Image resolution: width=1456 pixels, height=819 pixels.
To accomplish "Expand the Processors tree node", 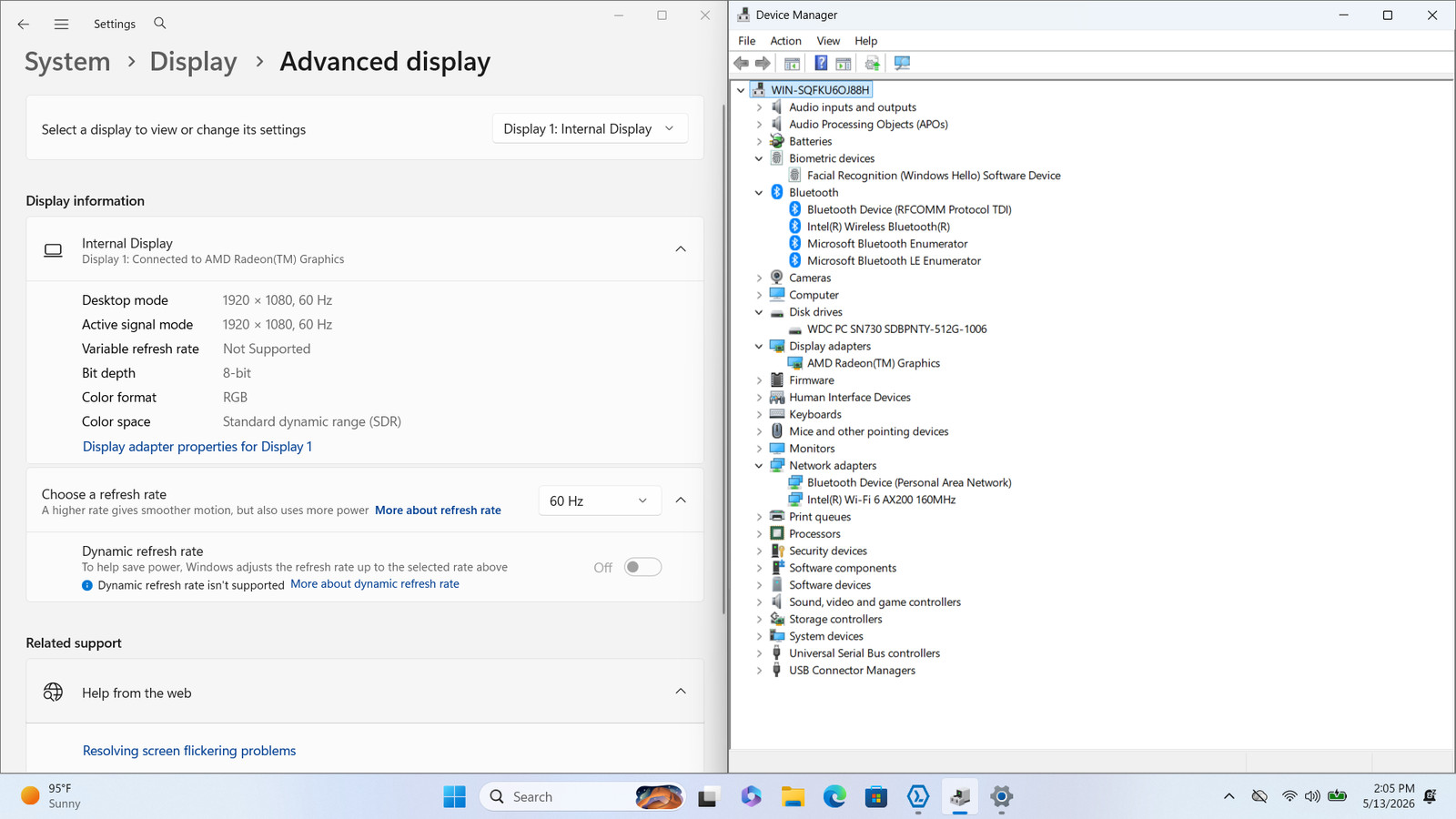I will point(759,534).
